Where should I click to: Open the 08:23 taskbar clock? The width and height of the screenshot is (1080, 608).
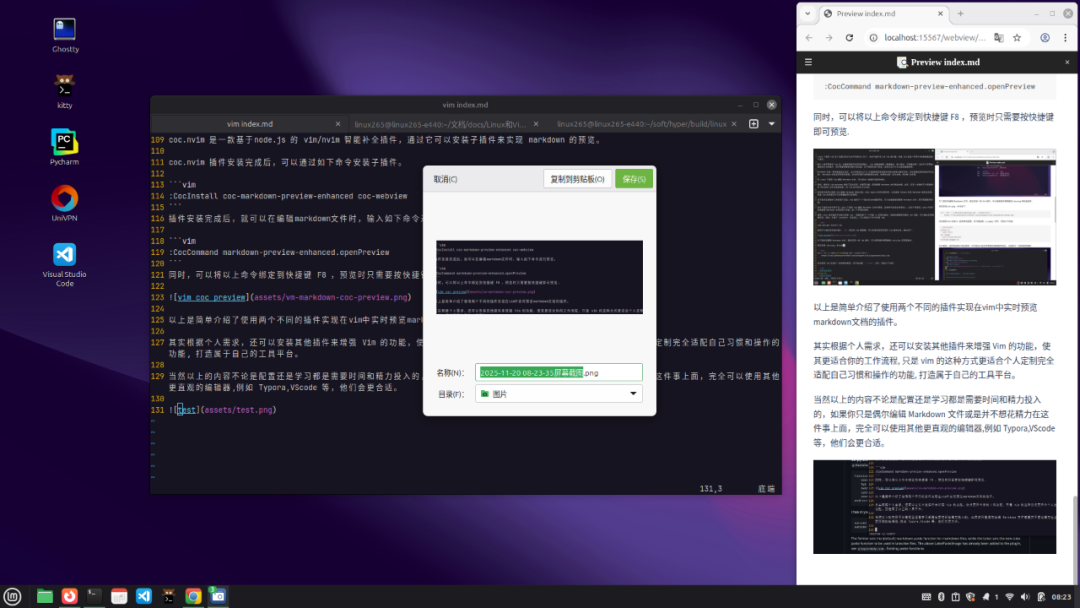(x=1061, y=597)
